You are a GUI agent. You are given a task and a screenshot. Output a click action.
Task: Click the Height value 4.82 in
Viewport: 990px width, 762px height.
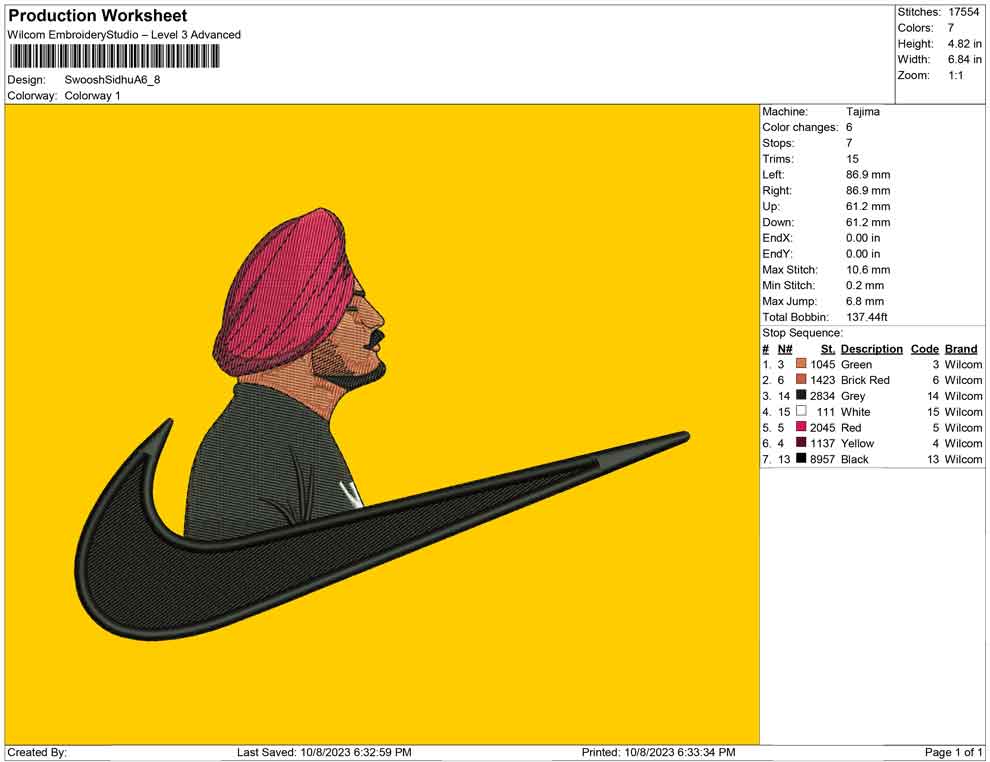964,44
